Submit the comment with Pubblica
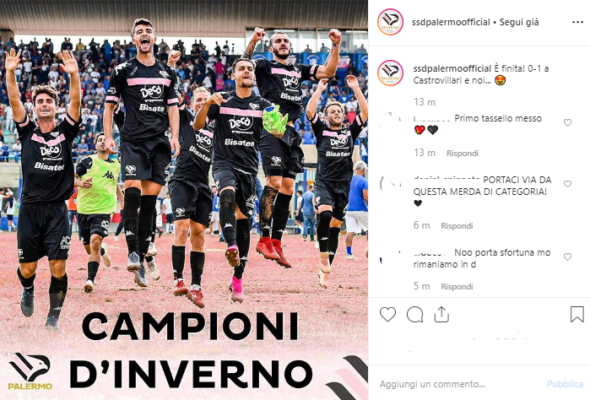 pyautogui.click(x=565, y=384)
